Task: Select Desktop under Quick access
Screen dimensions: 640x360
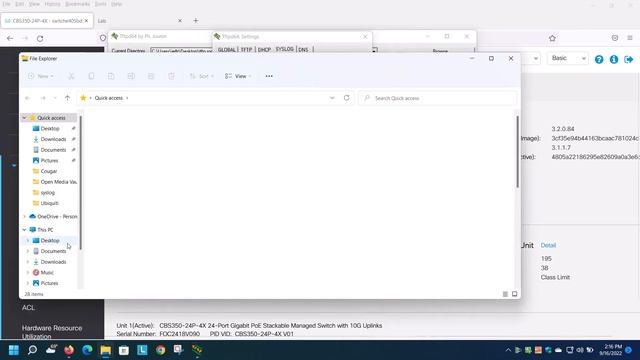Action: pyautogui.click(x=50, y=129)
